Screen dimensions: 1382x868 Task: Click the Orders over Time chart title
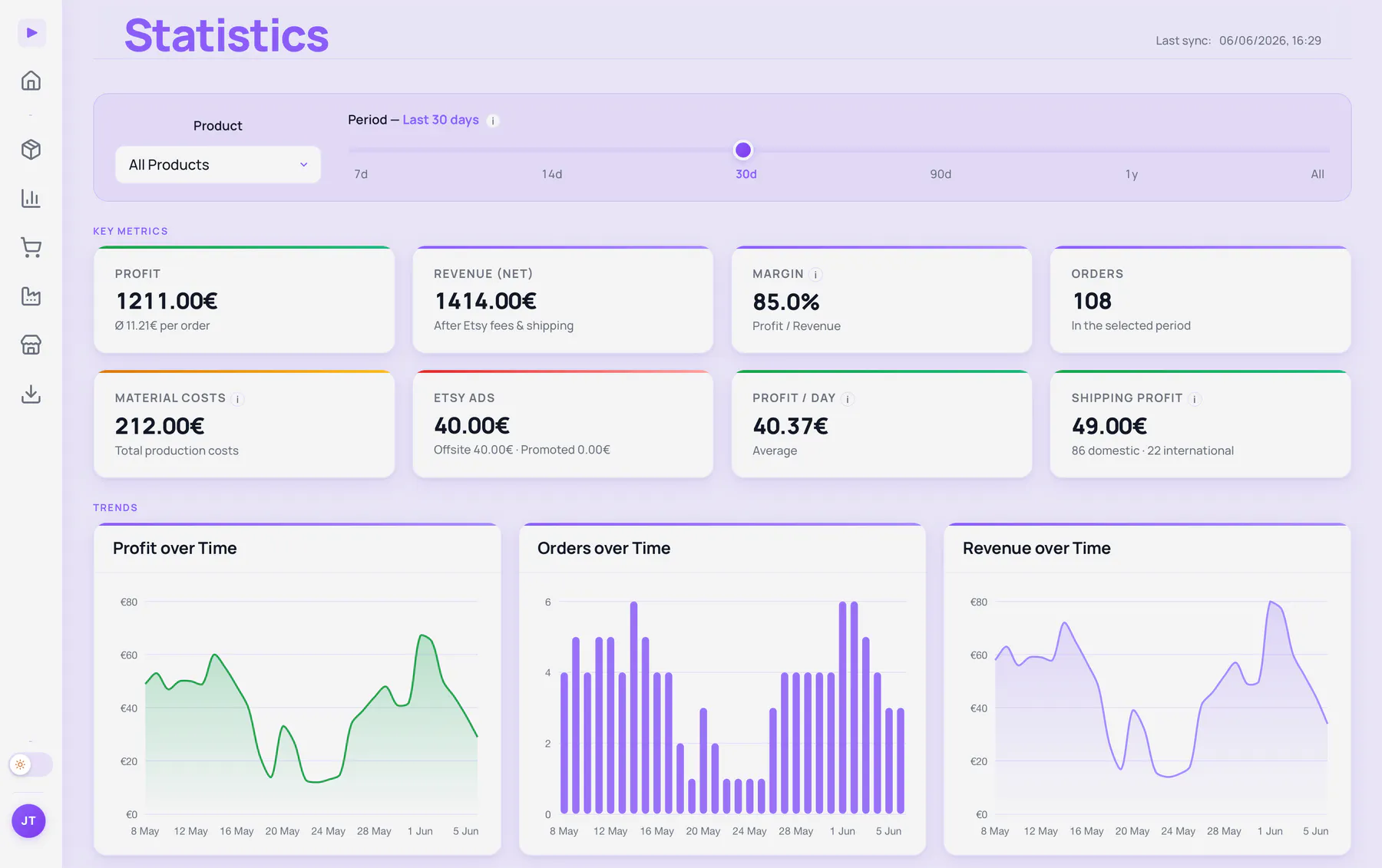point(603,548)
